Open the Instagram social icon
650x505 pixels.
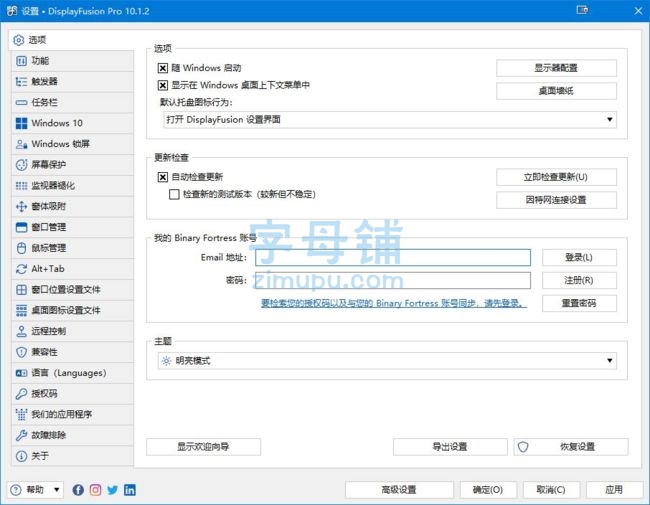[95, 490]
